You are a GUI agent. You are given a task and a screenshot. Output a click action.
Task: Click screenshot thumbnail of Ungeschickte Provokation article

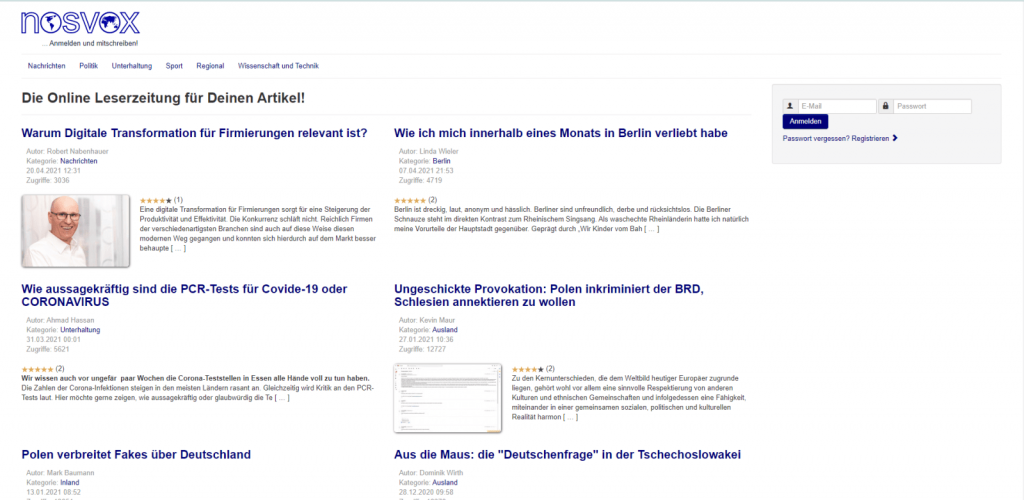(x=448, y=398)
